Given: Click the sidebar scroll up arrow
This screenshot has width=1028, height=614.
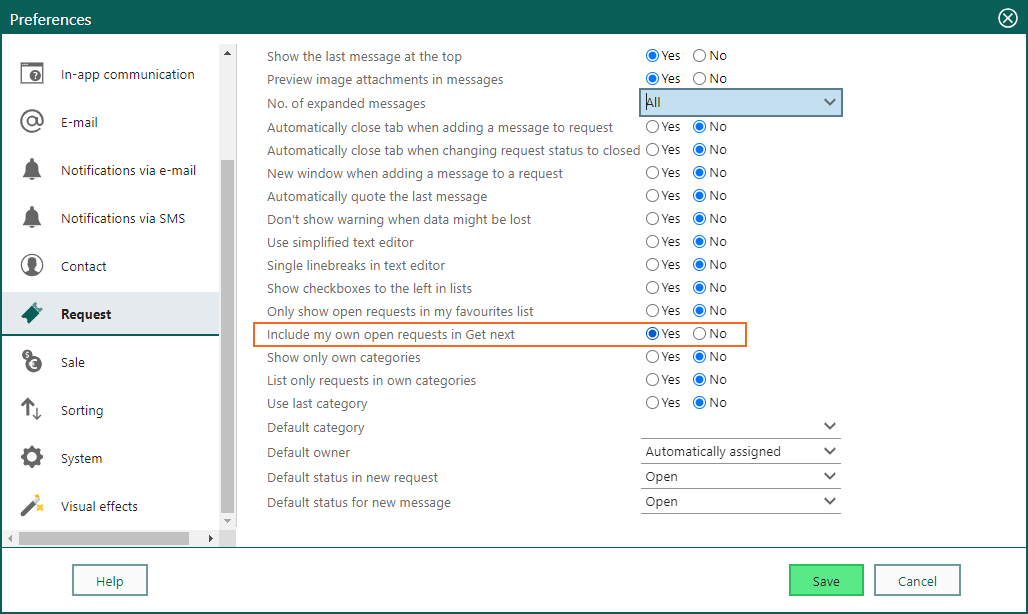Looking at the screenshot, I should tap(227, 52).
